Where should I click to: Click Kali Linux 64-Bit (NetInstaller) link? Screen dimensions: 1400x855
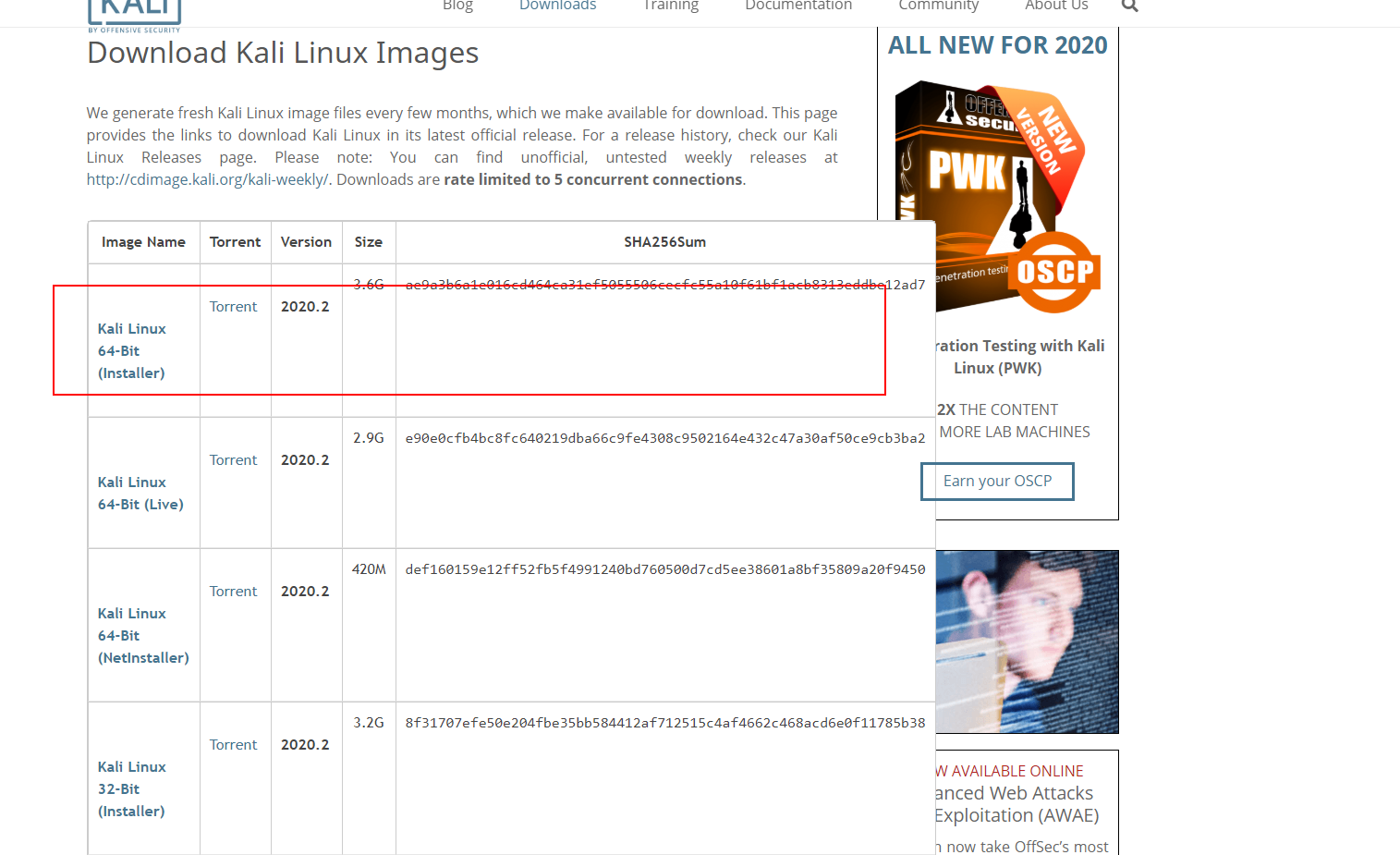tap(143, 636)
